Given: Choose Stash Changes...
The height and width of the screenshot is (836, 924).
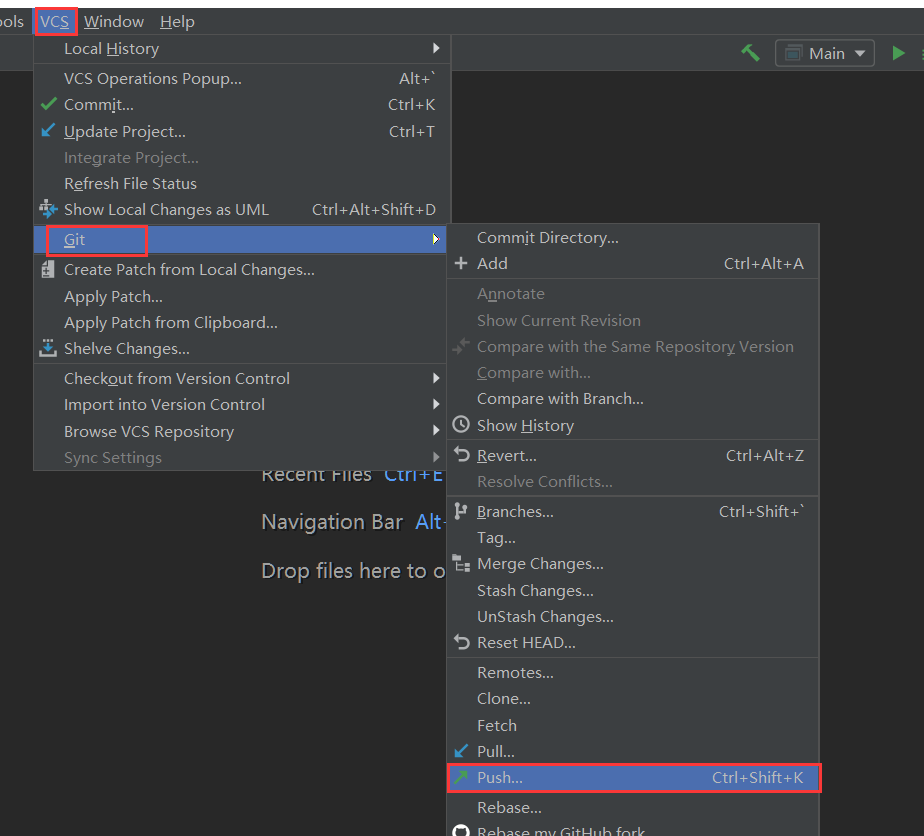Looking at the screenshot, I should [x=633, y=590].
